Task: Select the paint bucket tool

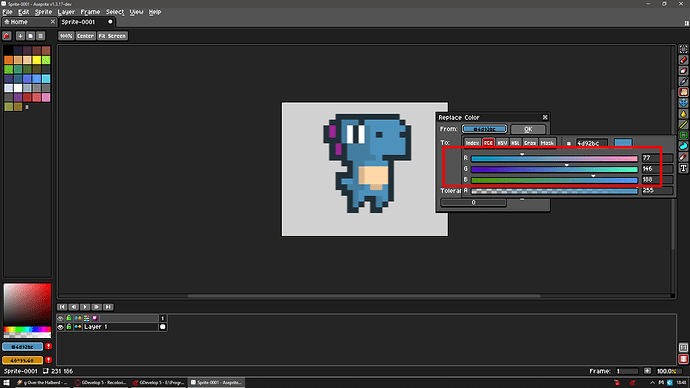Action: click(683, 114)
